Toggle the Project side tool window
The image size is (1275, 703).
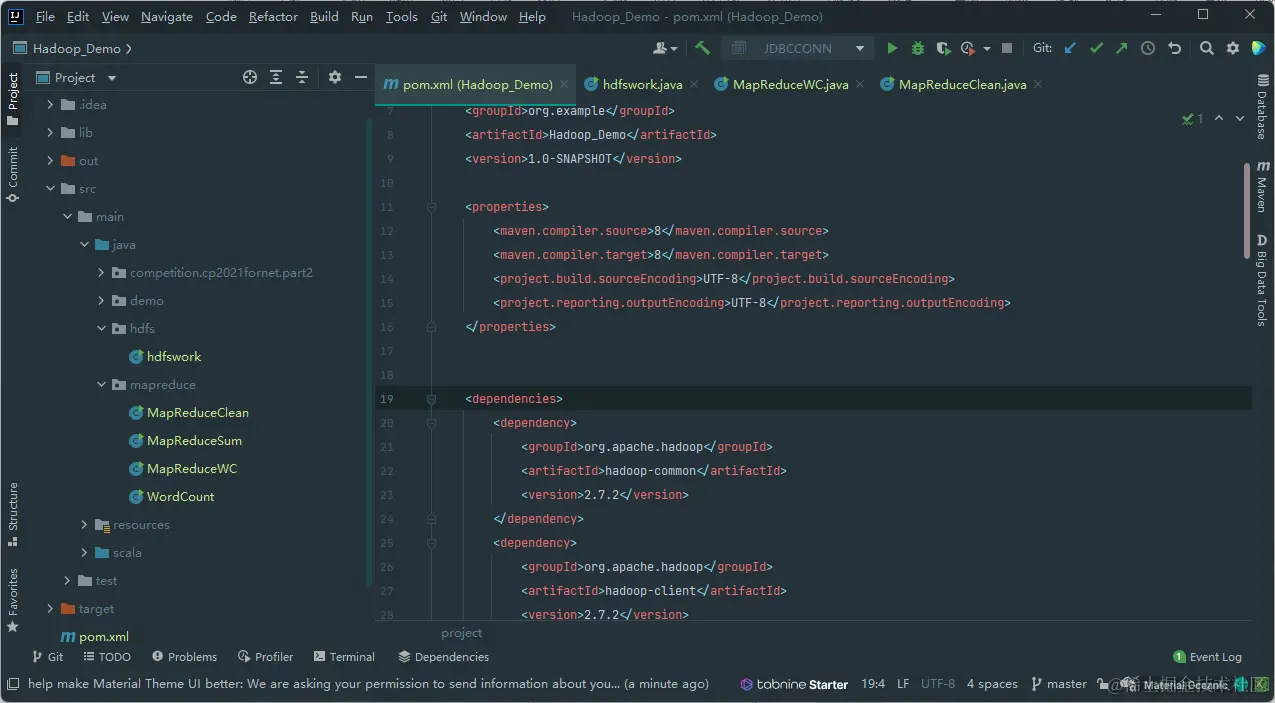pyautogui.click(x=13, y=98)
